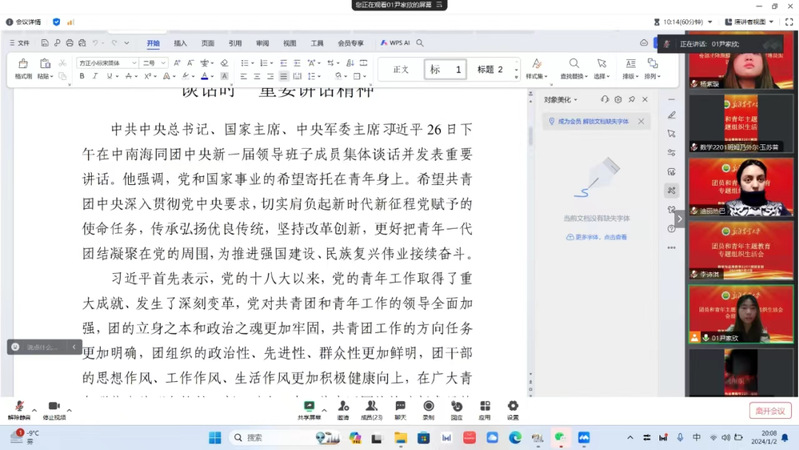The width and height of the screenshot is (799, 450).
Task: Open meeting Settings (设置) gear icon
Action: [x=513, y=407]
